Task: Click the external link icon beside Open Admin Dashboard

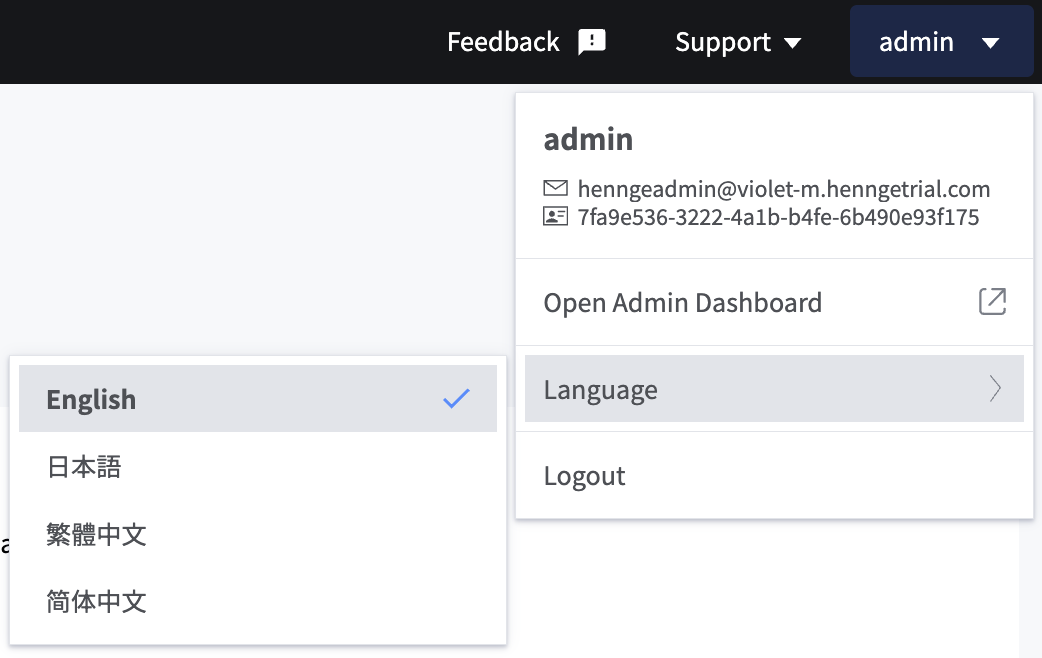Action: point(992,302)
